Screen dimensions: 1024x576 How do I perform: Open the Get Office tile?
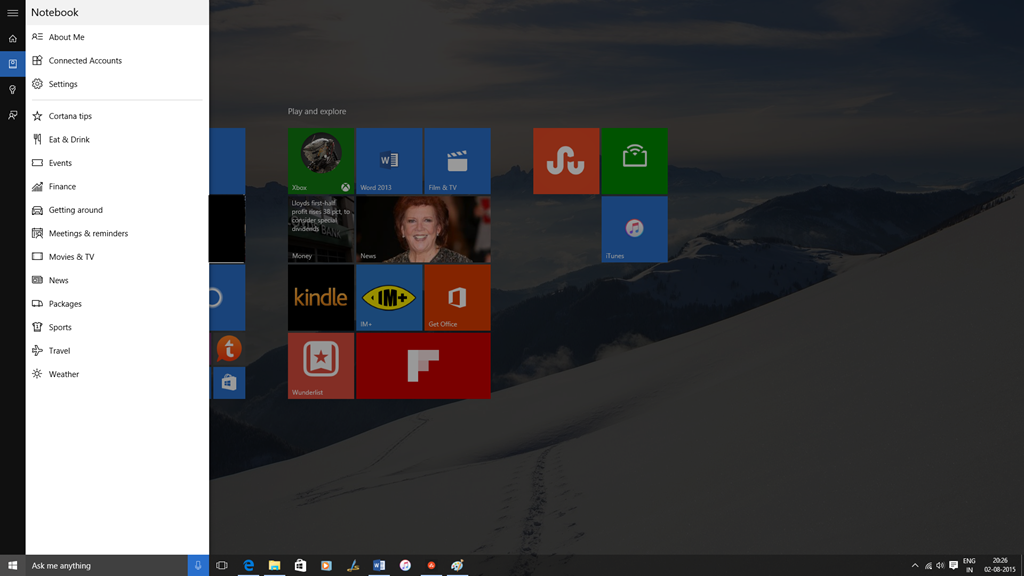(457, 298)
